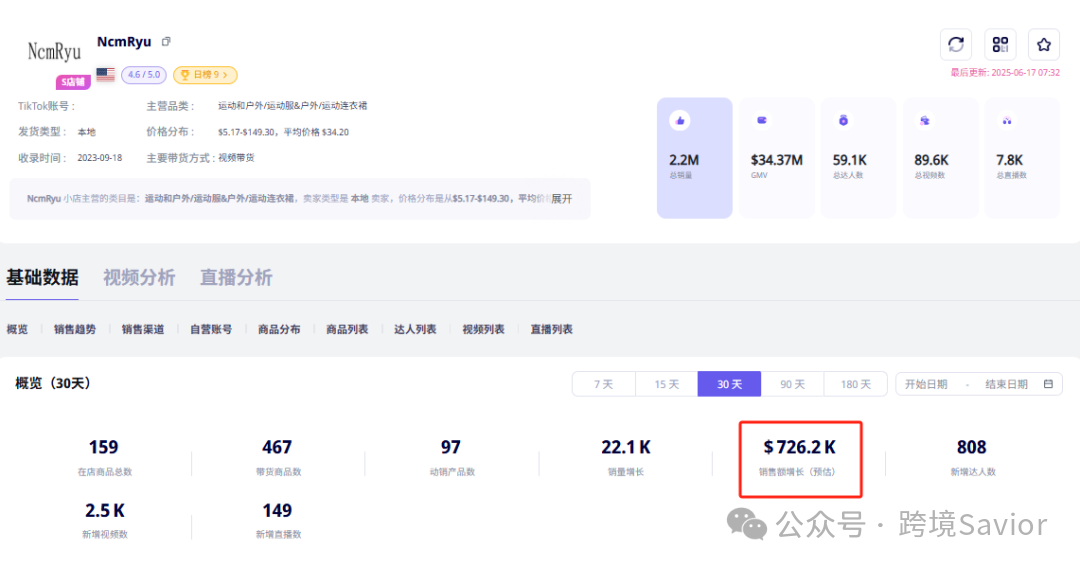Click the total videos icon
1080x567 pixels.
925,121
